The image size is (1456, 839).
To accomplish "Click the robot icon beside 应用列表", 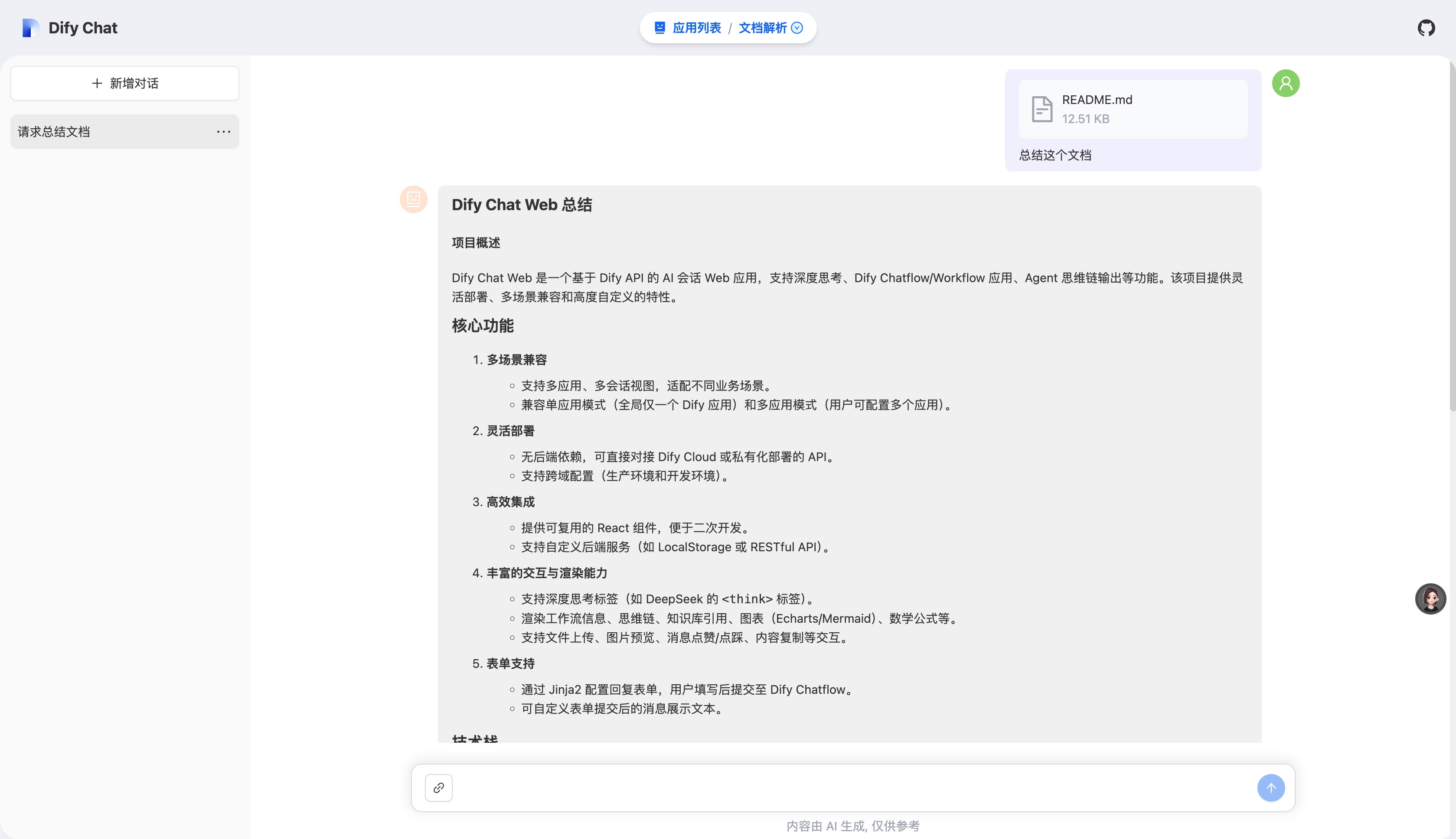I will [660, 27].
